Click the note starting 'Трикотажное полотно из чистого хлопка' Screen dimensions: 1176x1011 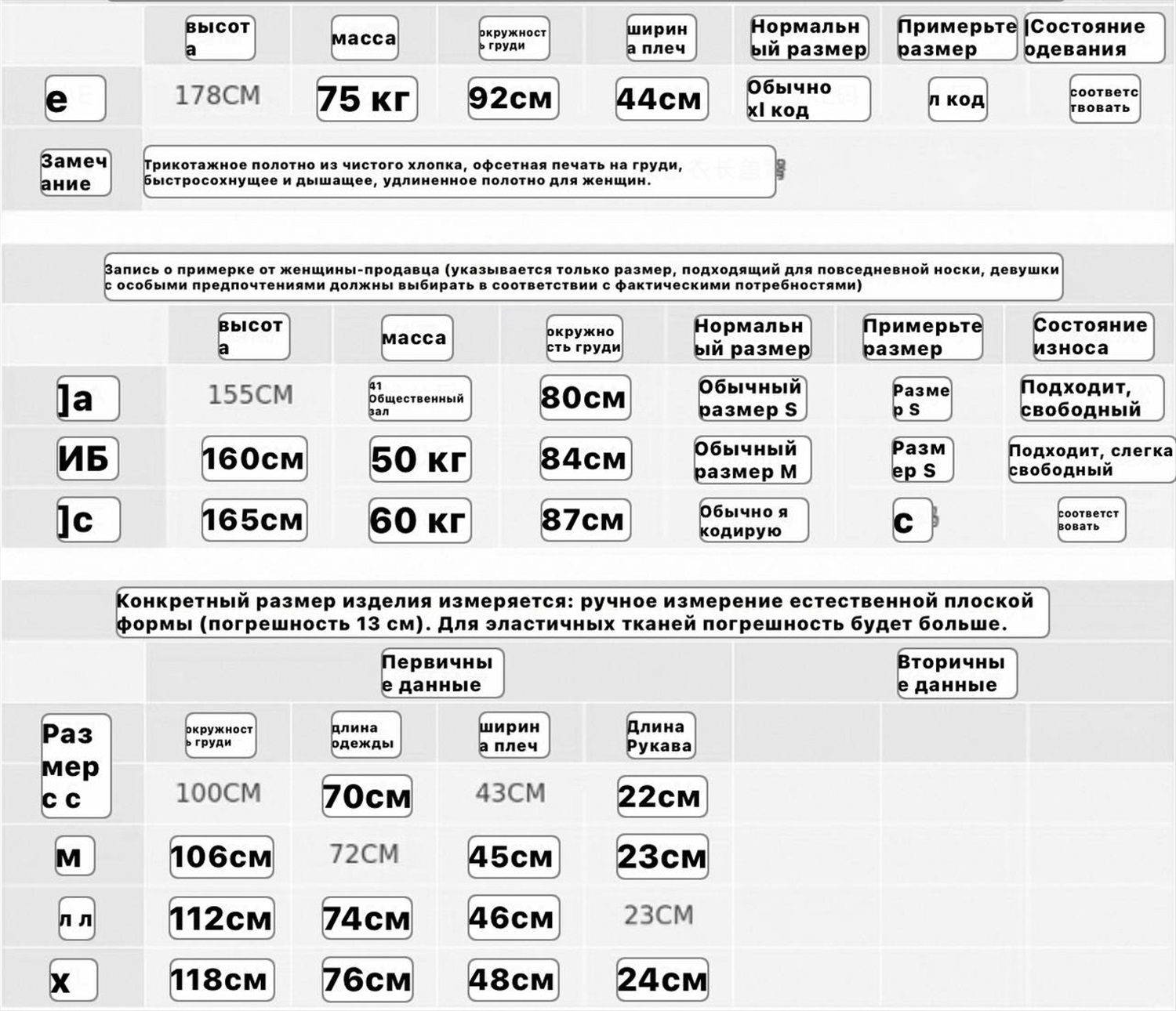tap(459, 172)
